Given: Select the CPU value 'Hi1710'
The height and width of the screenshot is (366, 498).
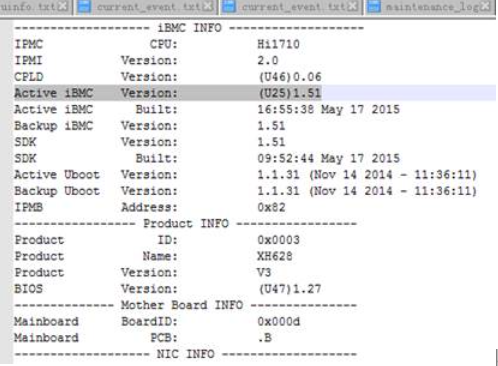Looking at the screenshot, I should 278,44.
